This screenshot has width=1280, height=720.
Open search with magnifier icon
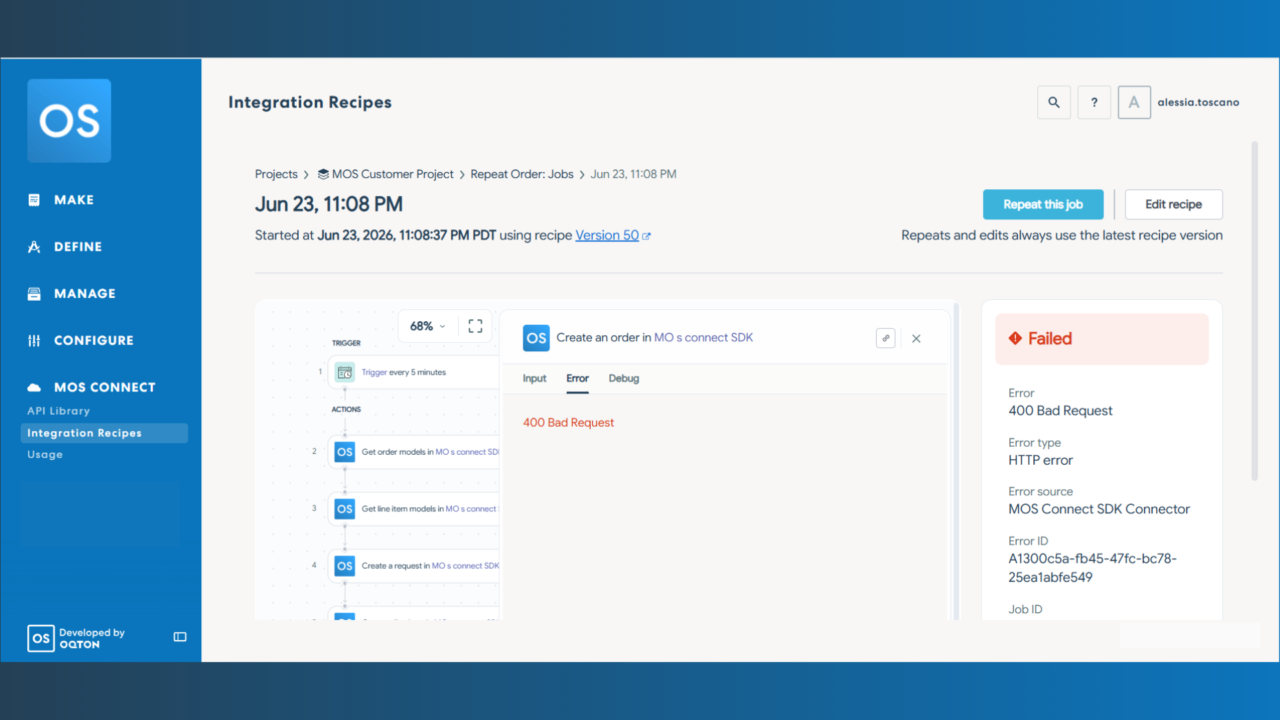point(1054,102)
